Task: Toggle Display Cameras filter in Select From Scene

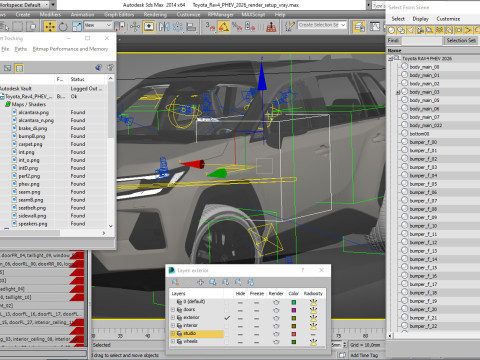Action: tap(420, 30)
